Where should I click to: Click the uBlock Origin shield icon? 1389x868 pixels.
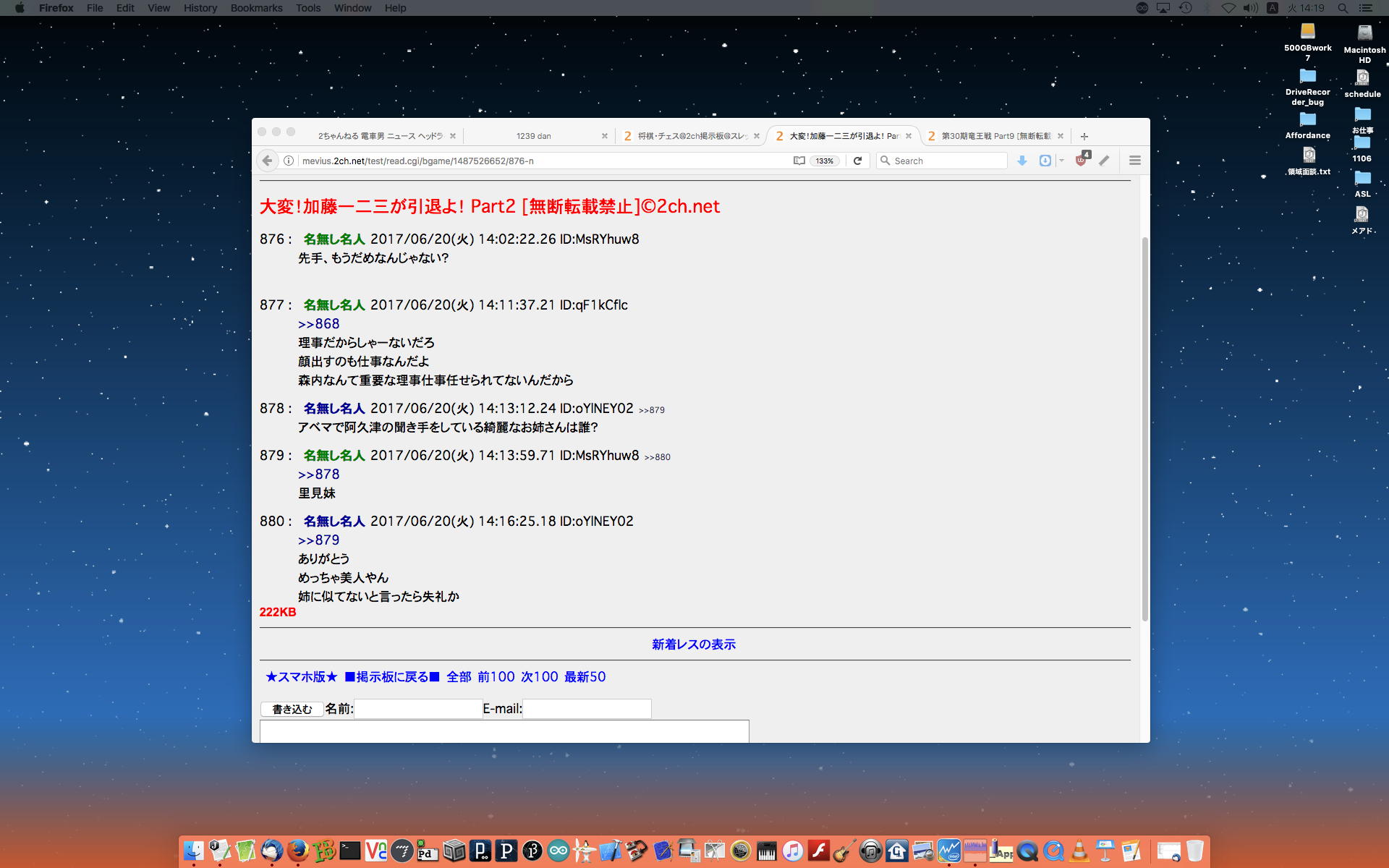point(1082,161)
